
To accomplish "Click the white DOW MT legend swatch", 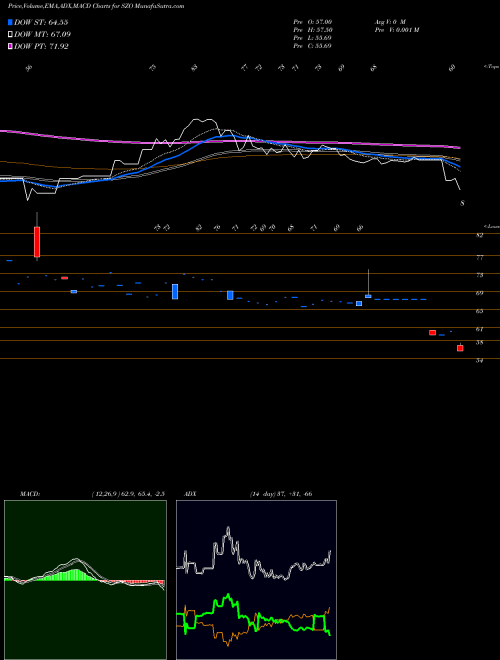I will coord(10,35).
